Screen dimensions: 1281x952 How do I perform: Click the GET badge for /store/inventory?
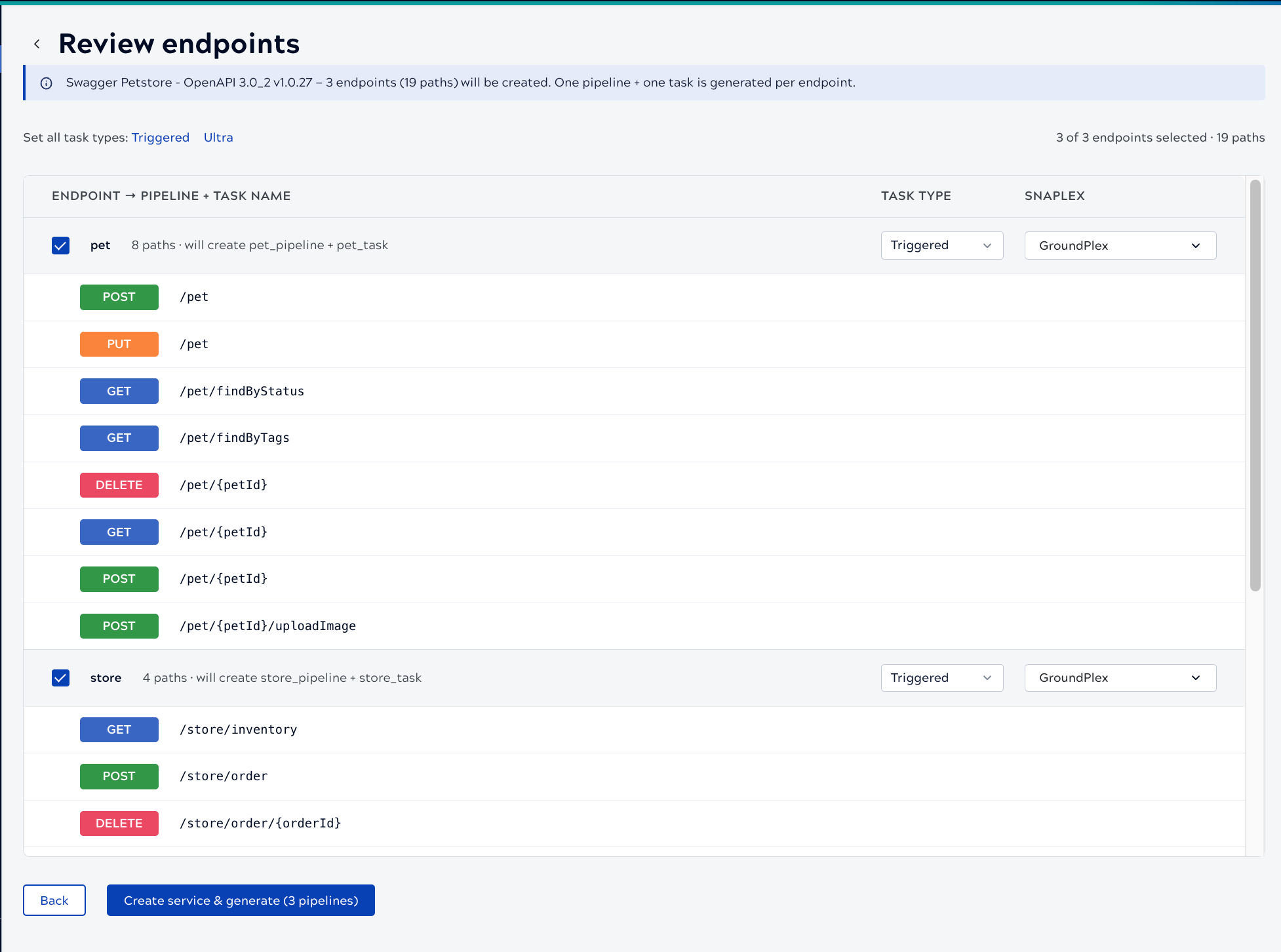point(119,730)
